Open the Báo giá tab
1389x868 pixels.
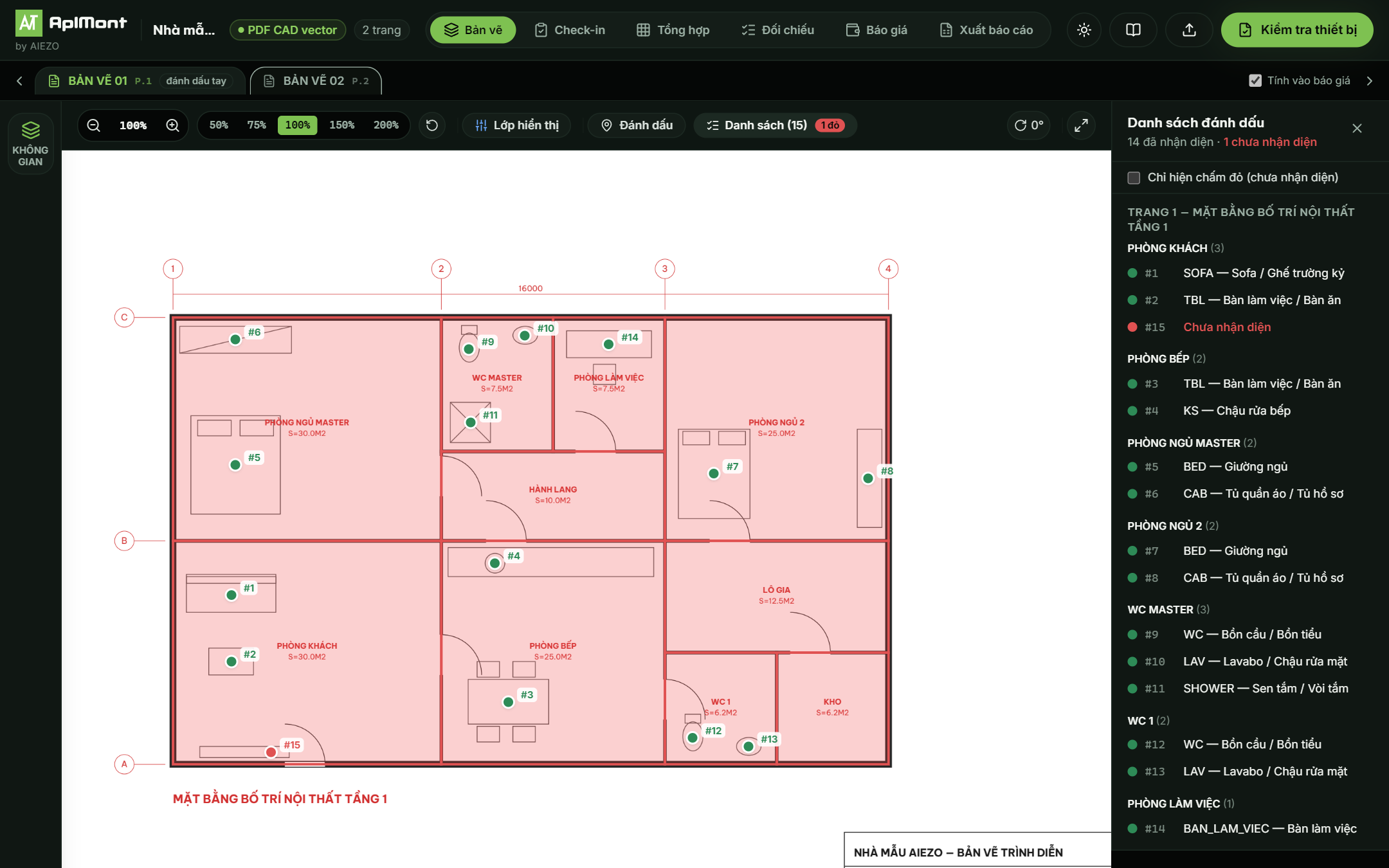click(876, 30)
